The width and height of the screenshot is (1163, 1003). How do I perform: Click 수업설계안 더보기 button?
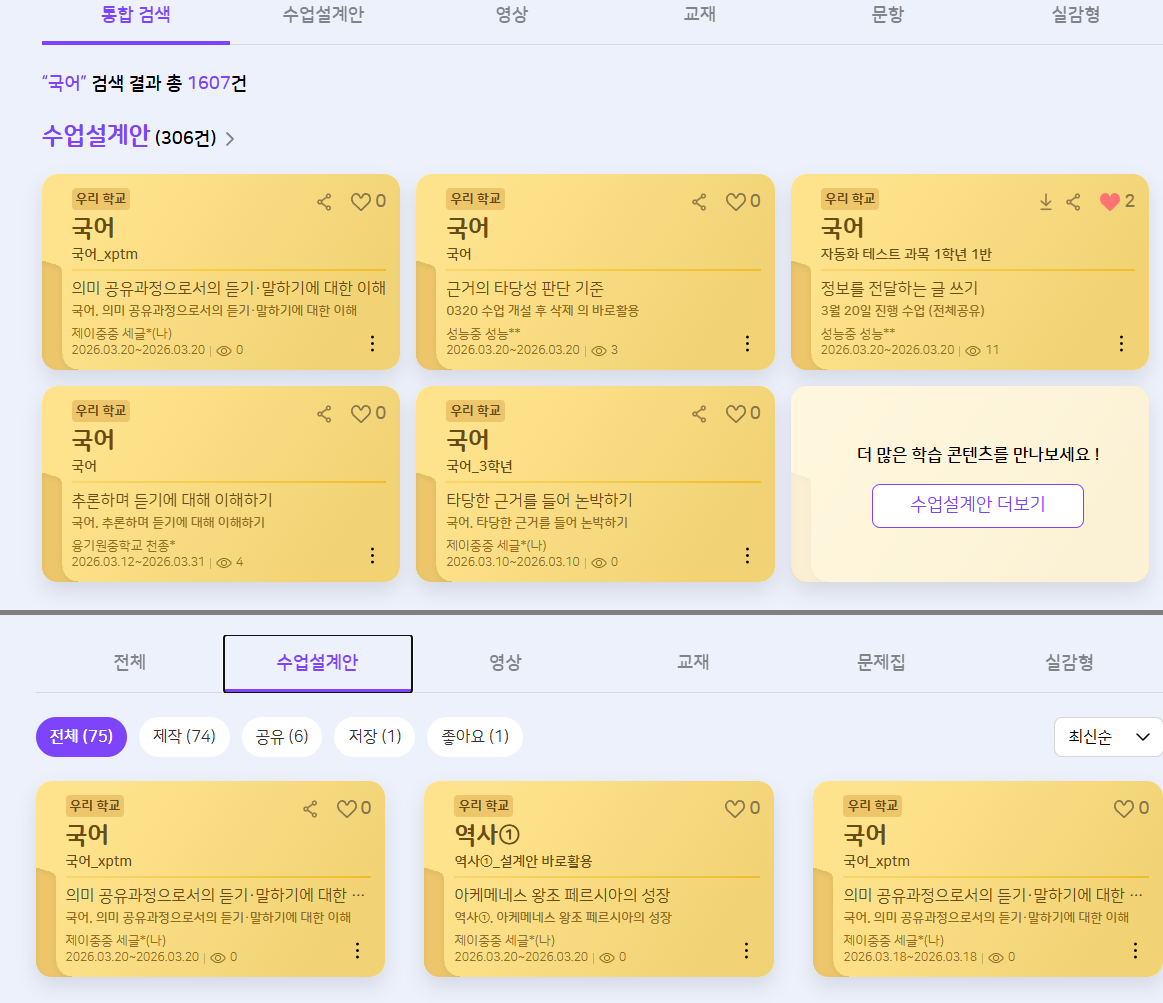pyautogui.click(x=977, y=505)
